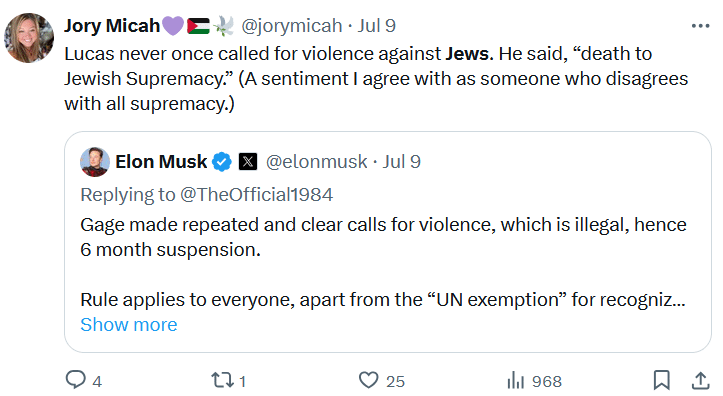Open the reply comment icon
Image resolution: width=723 pixels, height=396 pixels.
75,380
